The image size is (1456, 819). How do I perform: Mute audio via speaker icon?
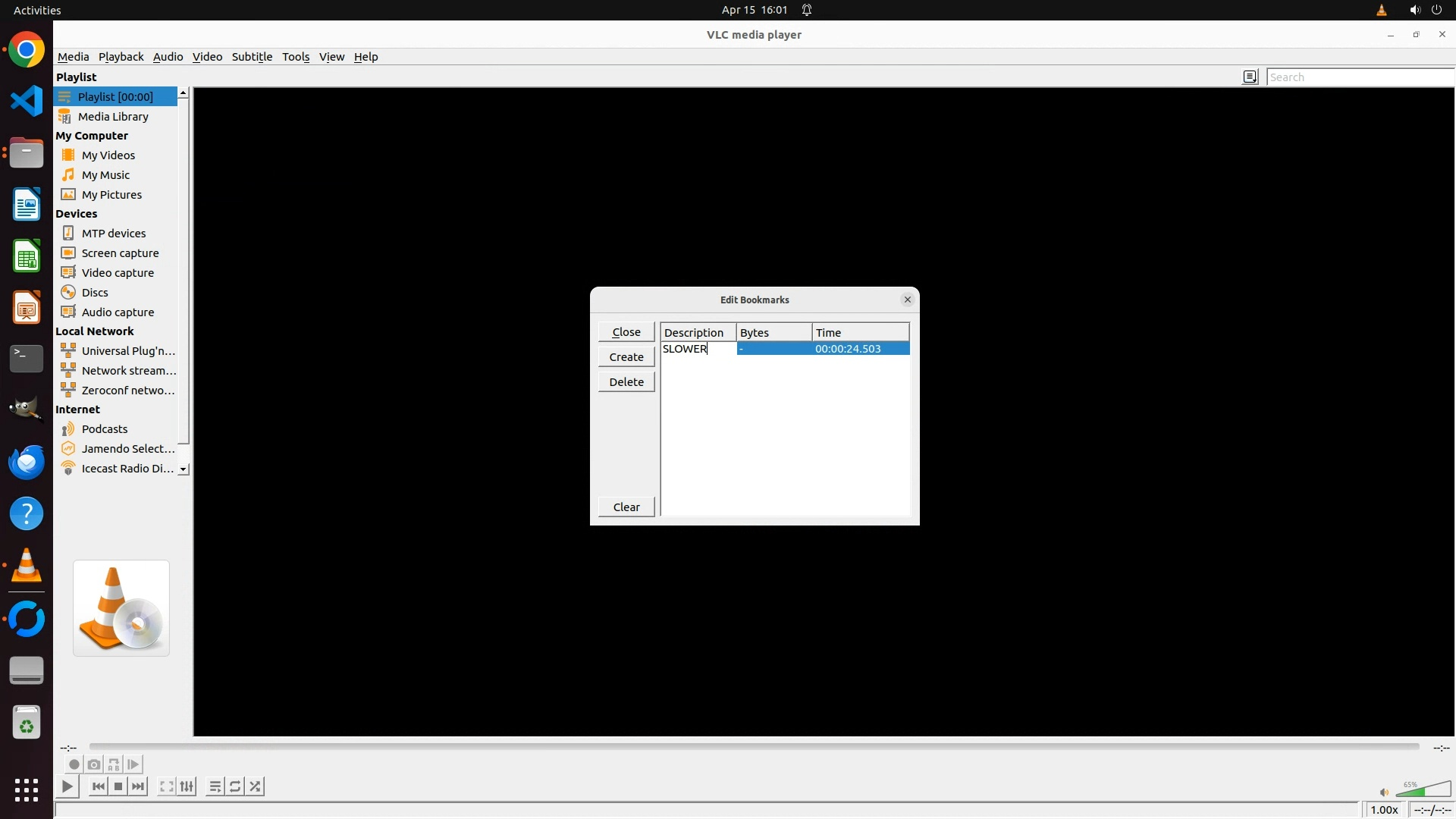[x=1384, y=792]
